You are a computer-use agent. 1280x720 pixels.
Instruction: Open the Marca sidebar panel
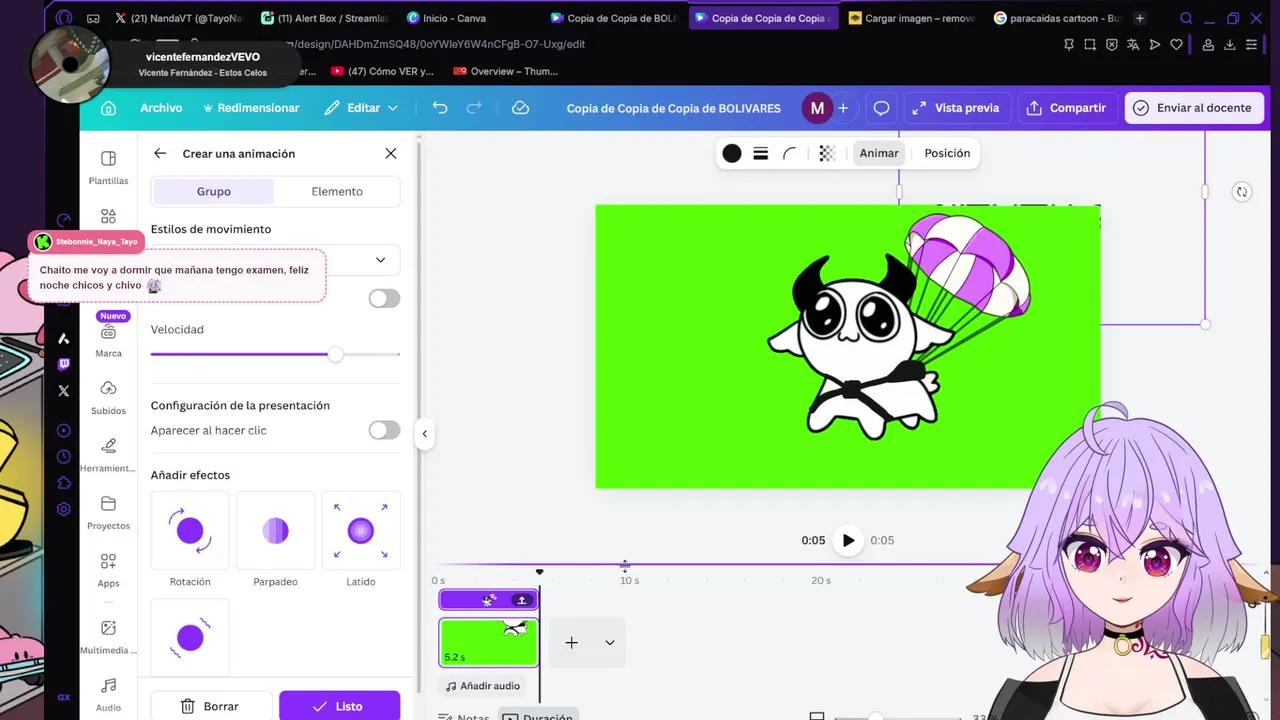click(x=108, y=340)
